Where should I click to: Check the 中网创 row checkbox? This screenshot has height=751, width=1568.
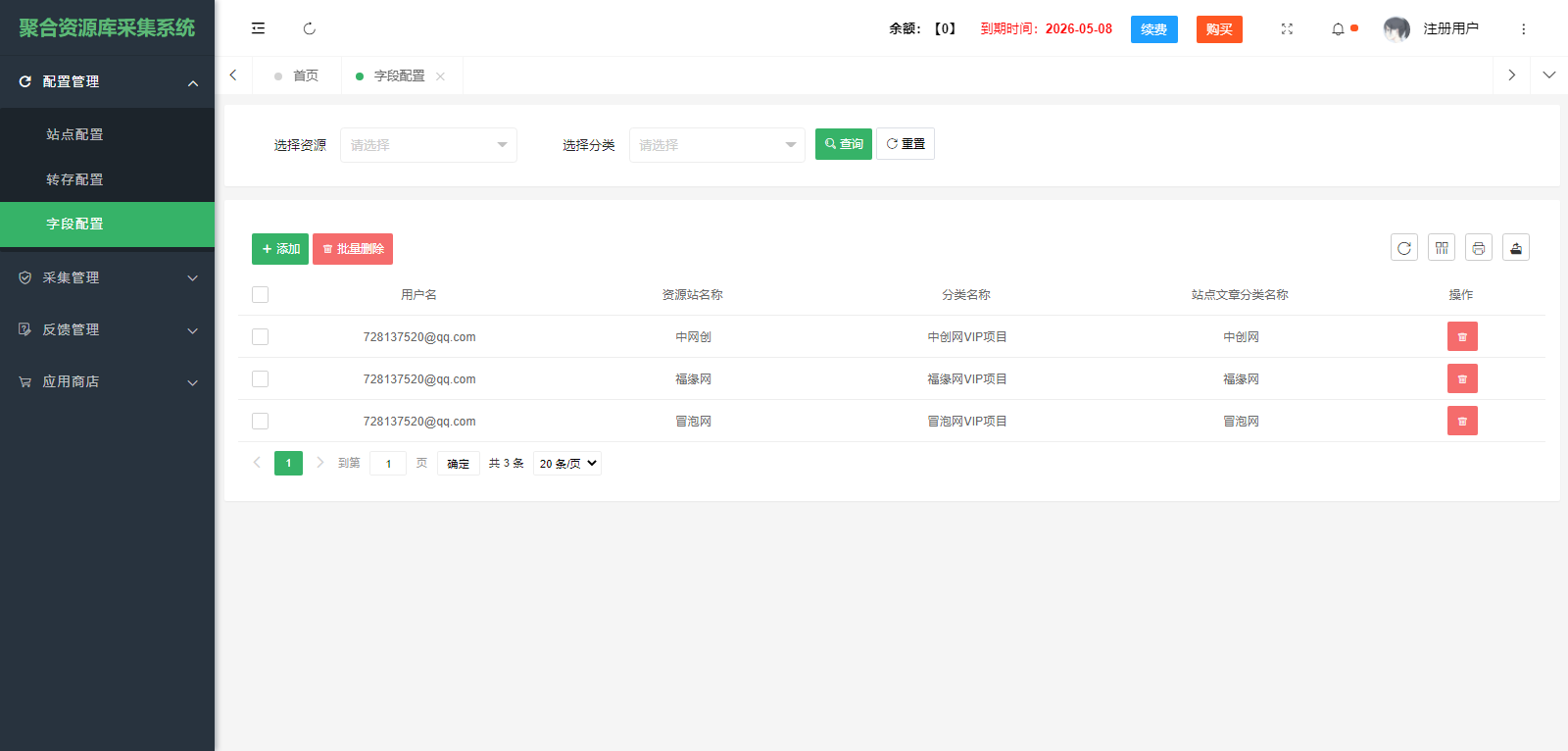tap(260, 336)
